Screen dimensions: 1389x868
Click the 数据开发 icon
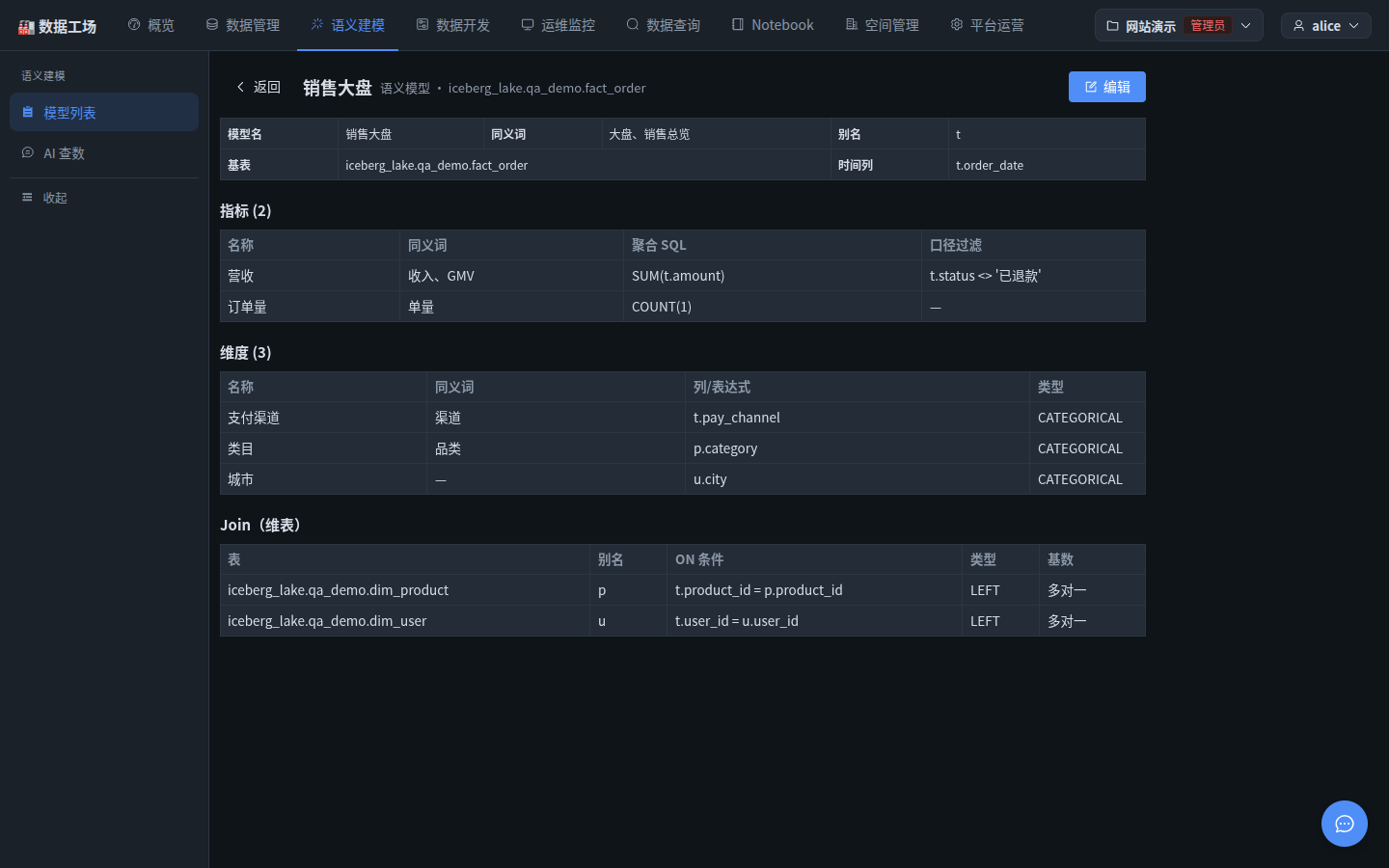422,24
